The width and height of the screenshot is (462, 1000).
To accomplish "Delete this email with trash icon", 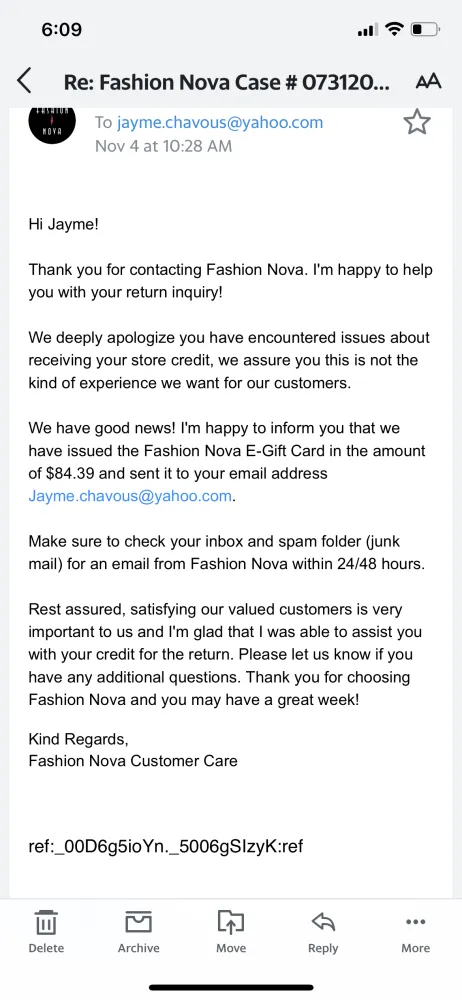I will [46, 932].
